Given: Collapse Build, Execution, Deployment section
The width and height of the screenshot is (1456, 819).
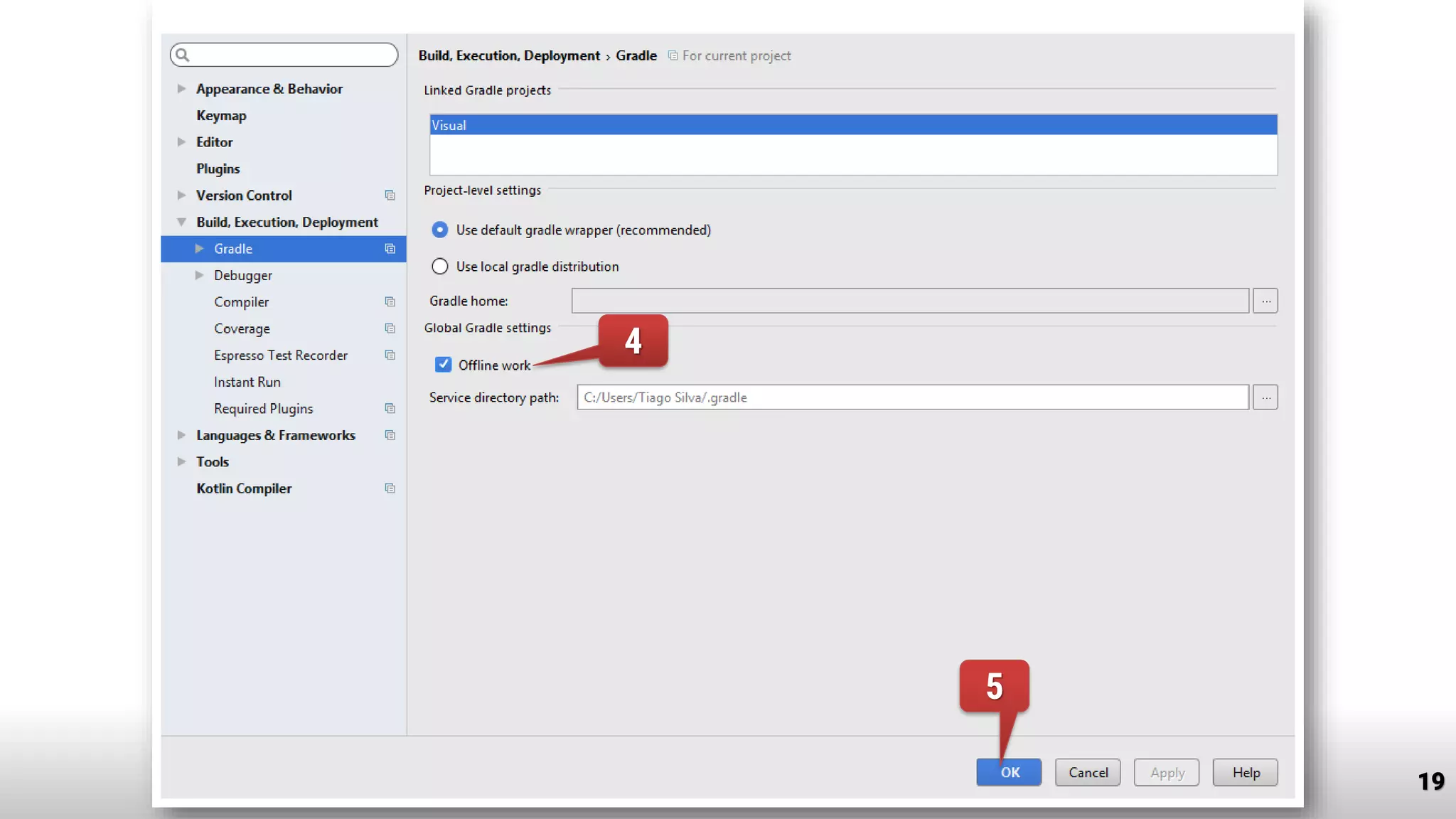Looking at the screenshot, I should pos(181,222).
